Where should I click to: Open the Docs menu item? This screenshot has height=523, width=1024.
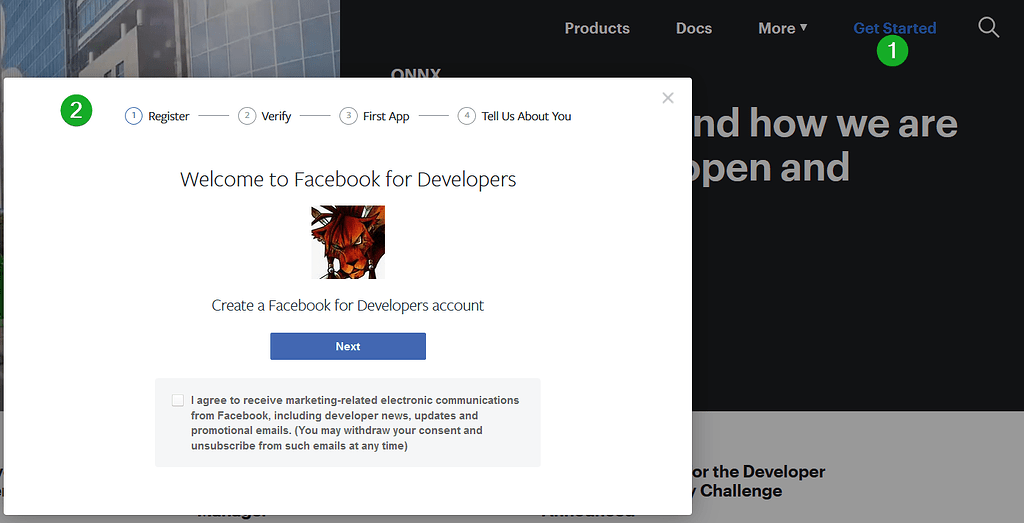tap(694, 28)
